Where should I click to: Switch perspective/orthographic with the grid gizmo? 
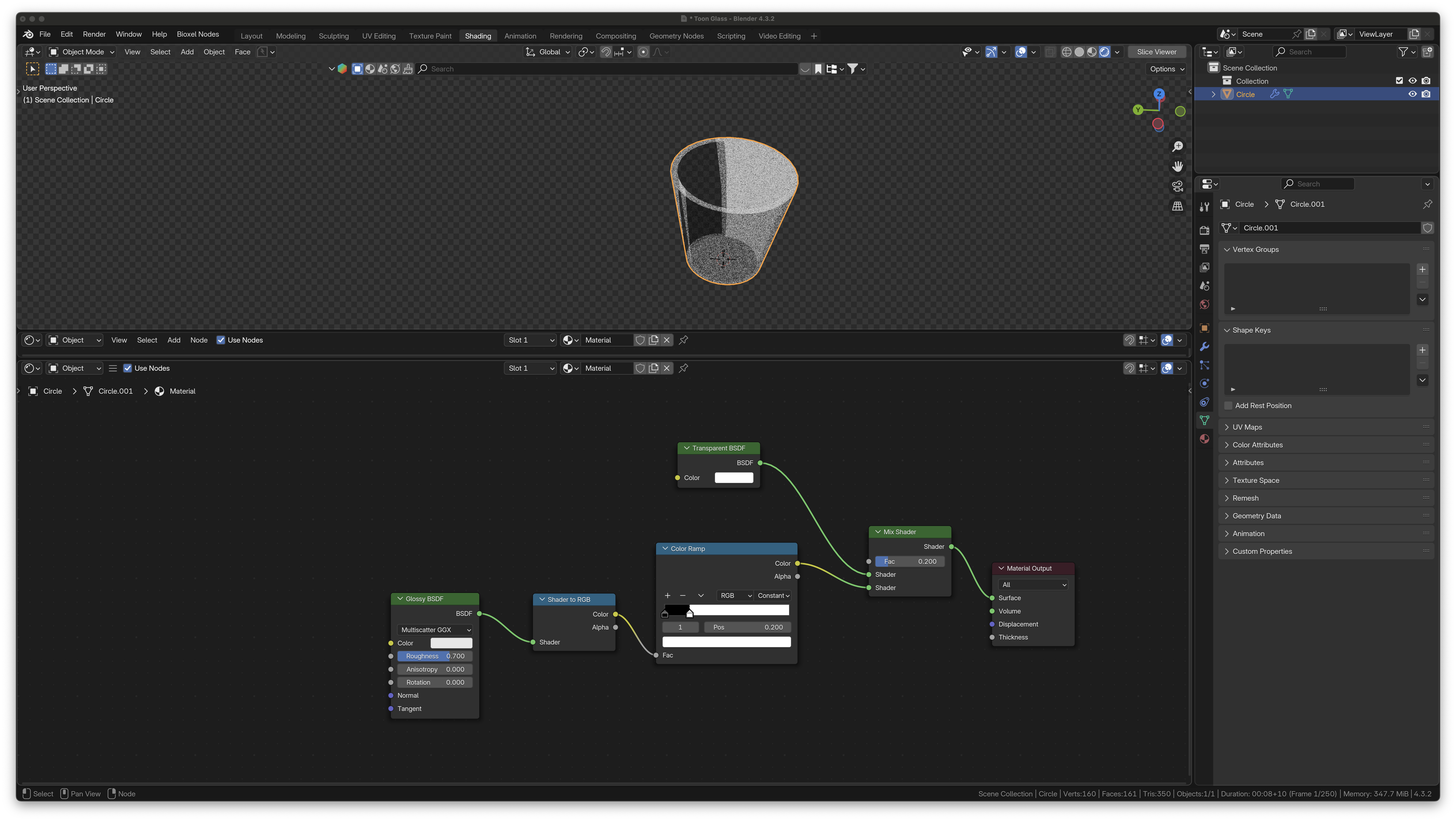[x=1177, y=206]
